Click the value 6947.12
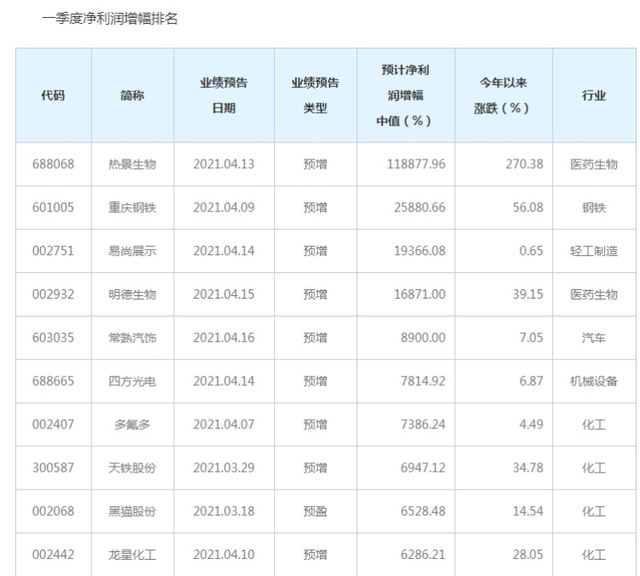This screenshot has width=640, height=576. 423,468
